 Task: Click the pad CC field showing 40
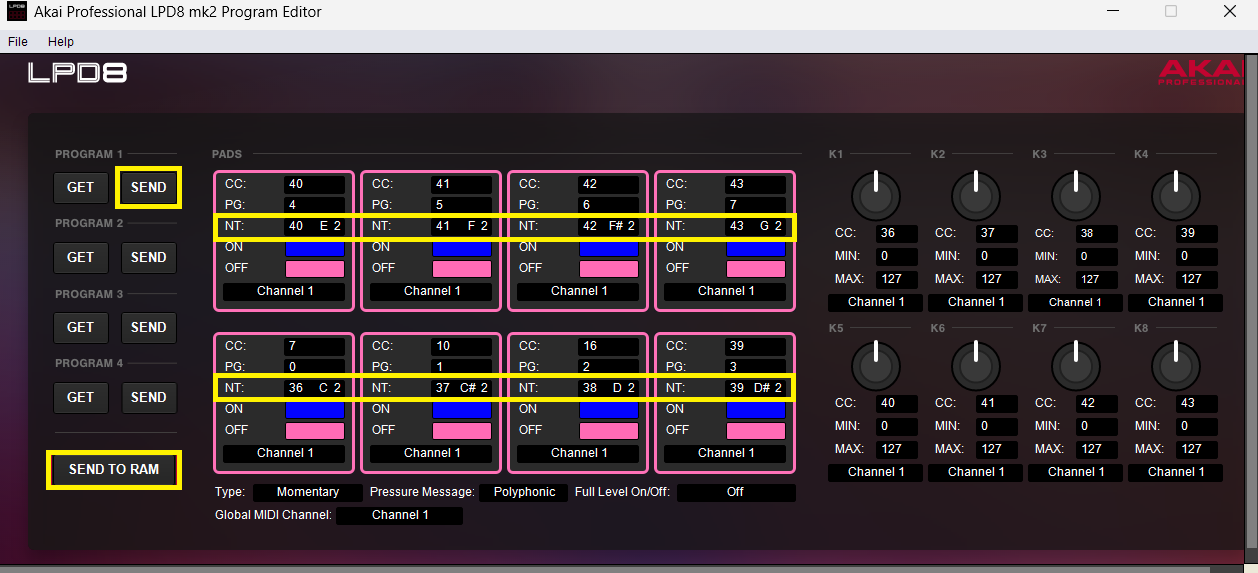315,184
